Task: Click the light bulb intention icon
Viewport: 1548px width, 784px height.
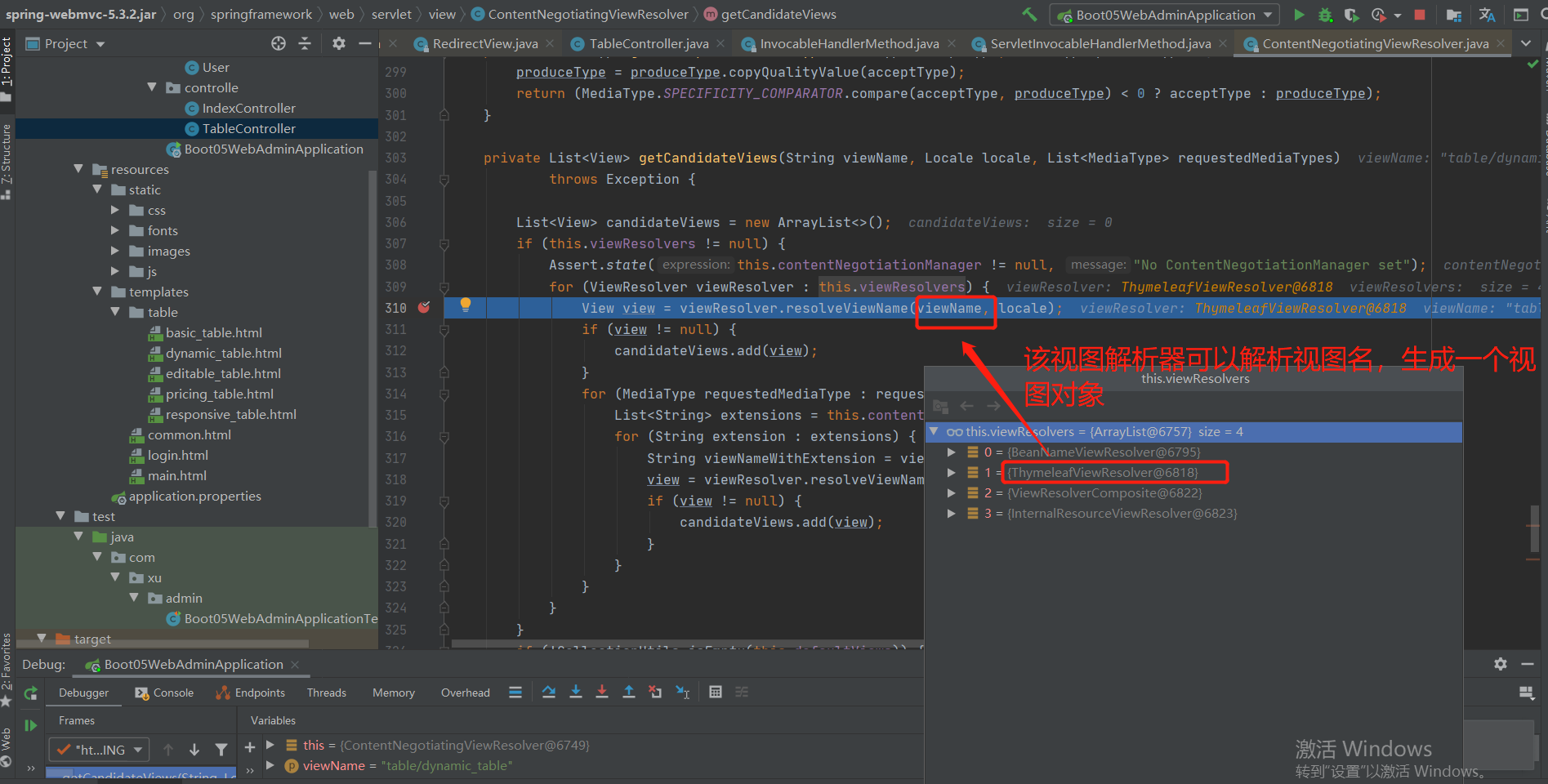Action: point(466,305)
